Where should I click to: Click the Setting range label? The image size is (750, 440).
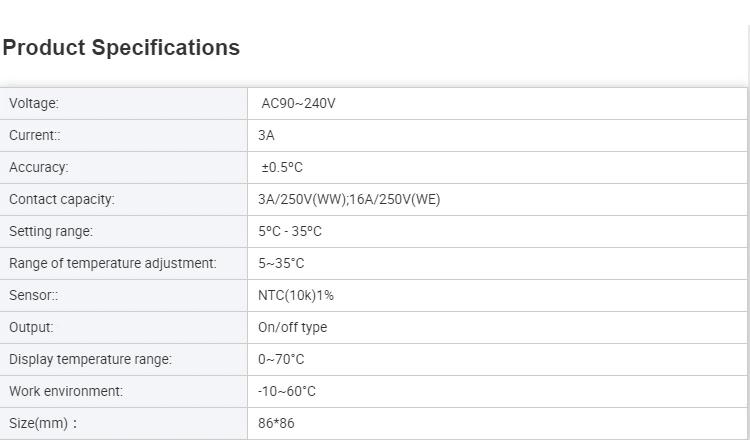[x=51, y=231]
